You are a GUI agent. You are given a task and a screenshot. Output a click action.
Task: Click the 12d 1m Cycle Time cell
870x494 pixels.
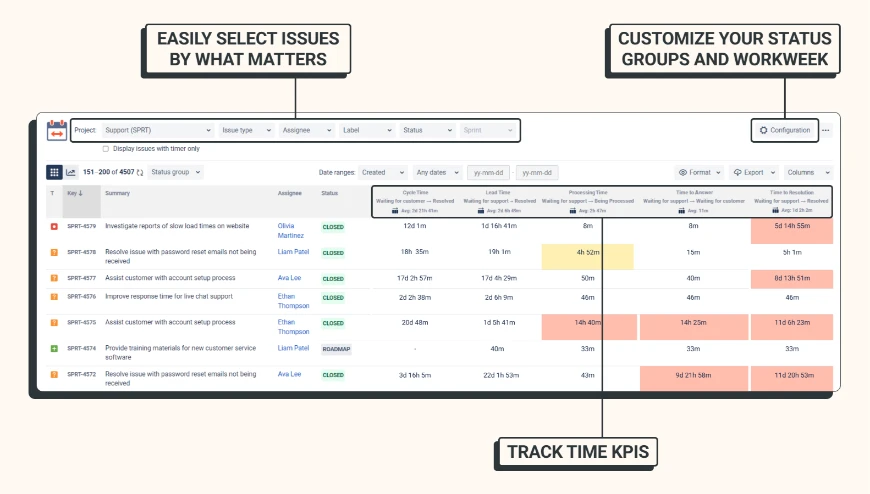click(415, 226)
